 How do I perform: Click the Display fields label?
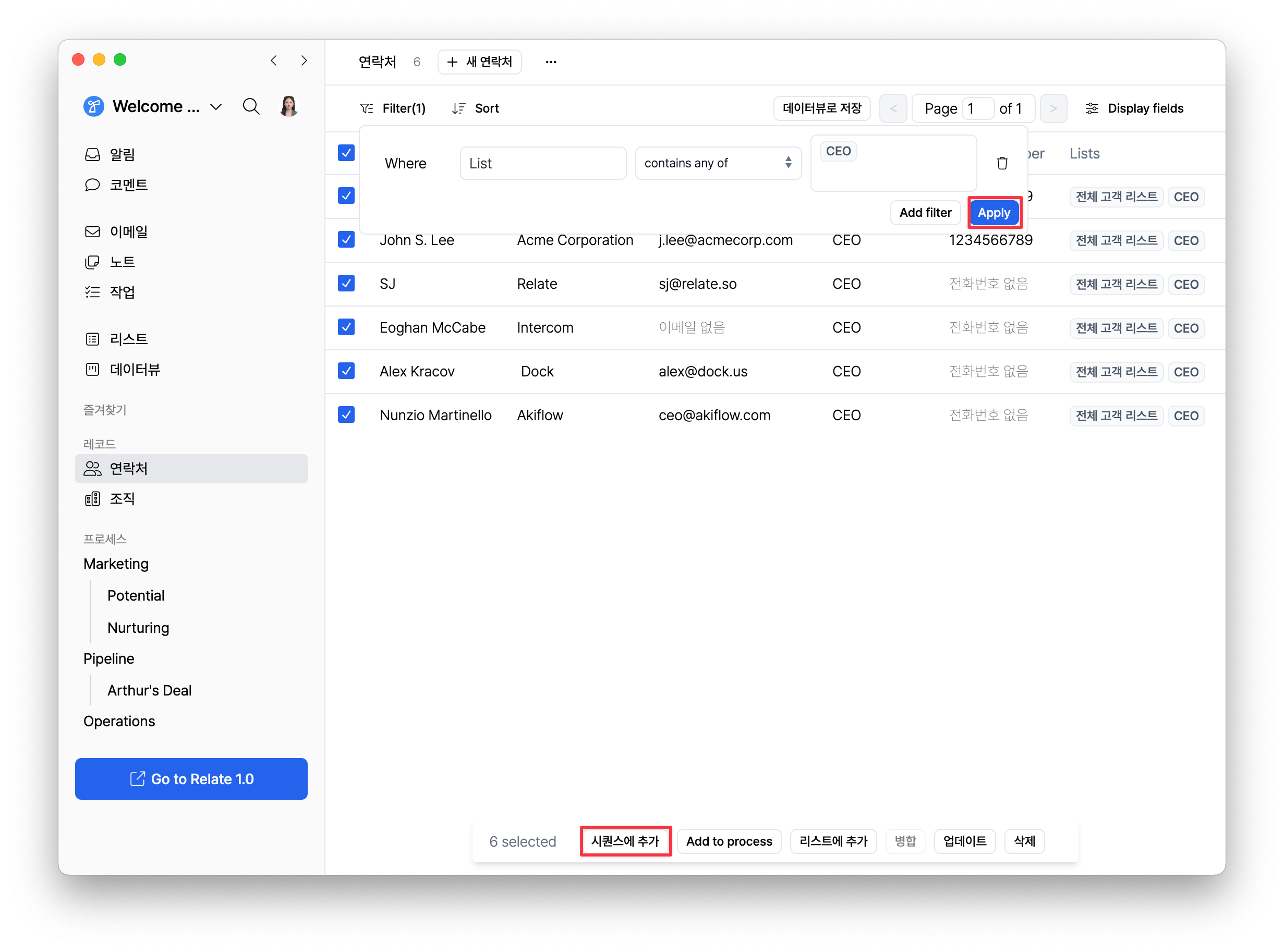point(1146,108)
